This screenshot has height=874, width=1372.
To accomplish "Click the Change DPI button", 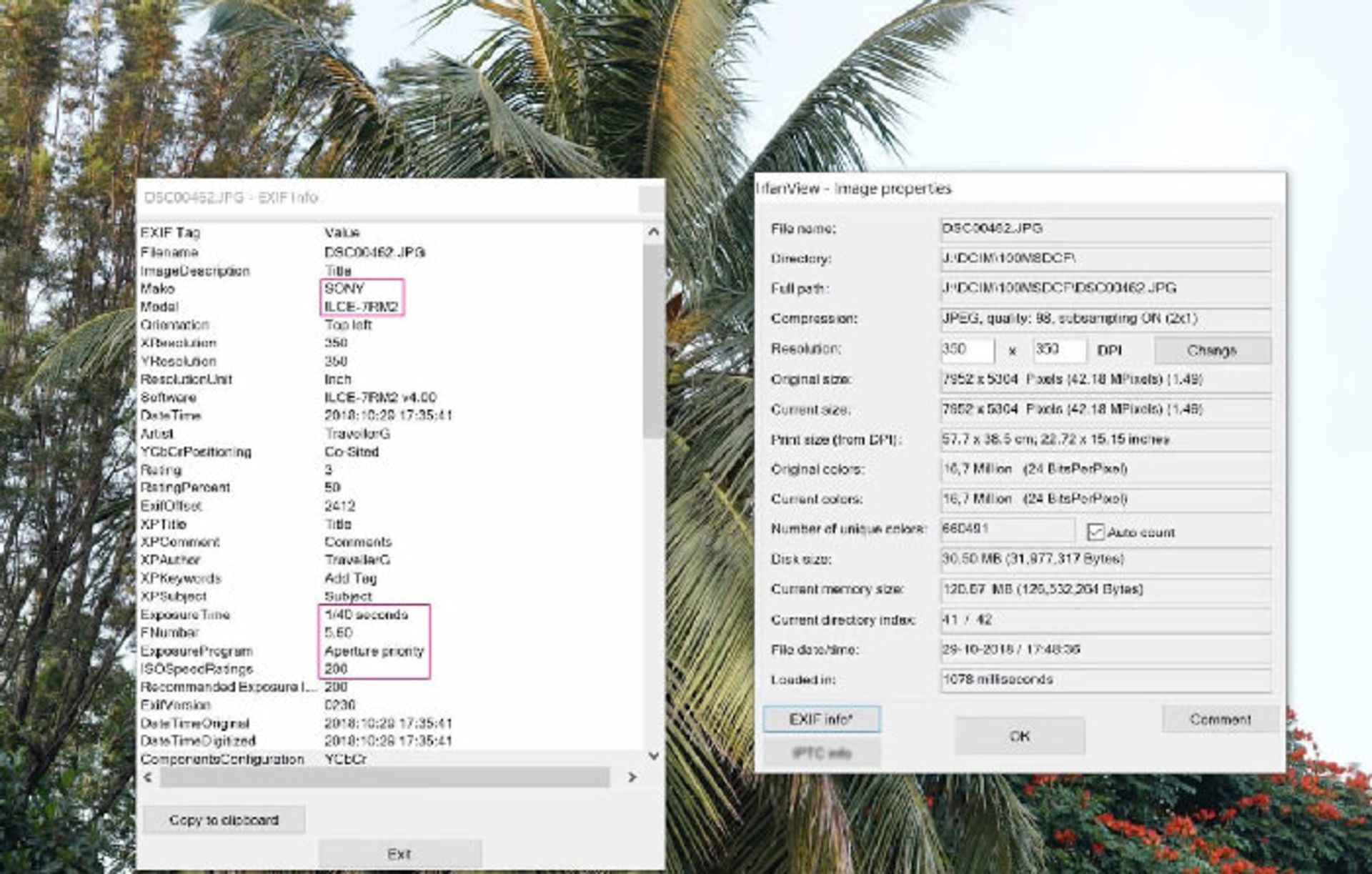I will 1212,350.
